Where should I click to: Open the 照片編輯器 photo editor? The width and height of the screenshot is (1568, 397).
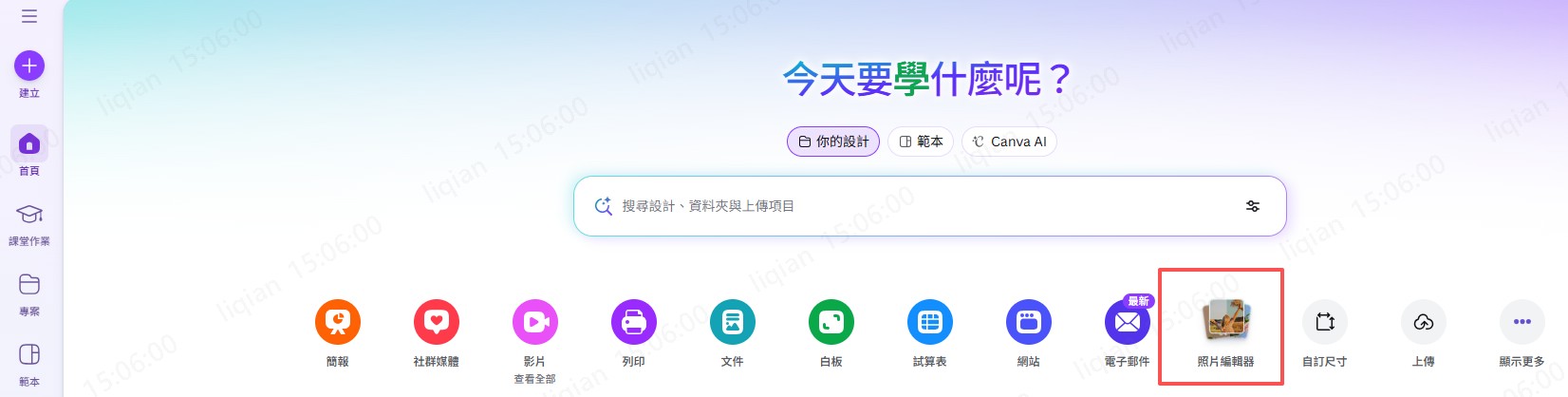click(1226, 321)
